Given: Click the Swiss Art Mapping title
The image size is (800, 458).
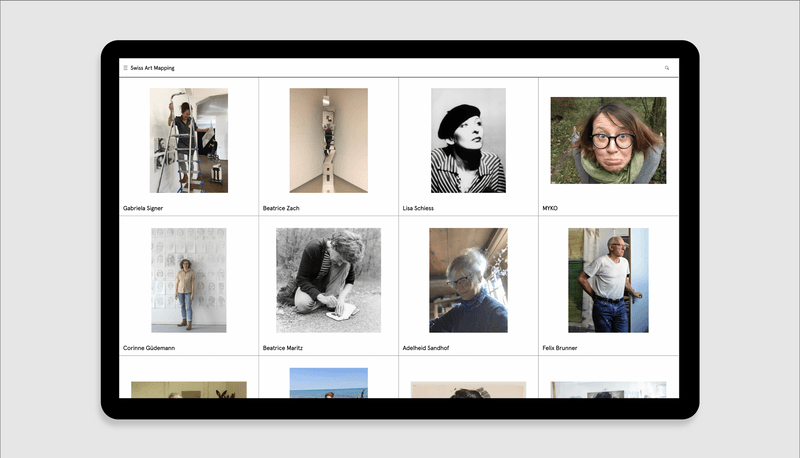Looking at the screenshot, I should click(152, 68).
